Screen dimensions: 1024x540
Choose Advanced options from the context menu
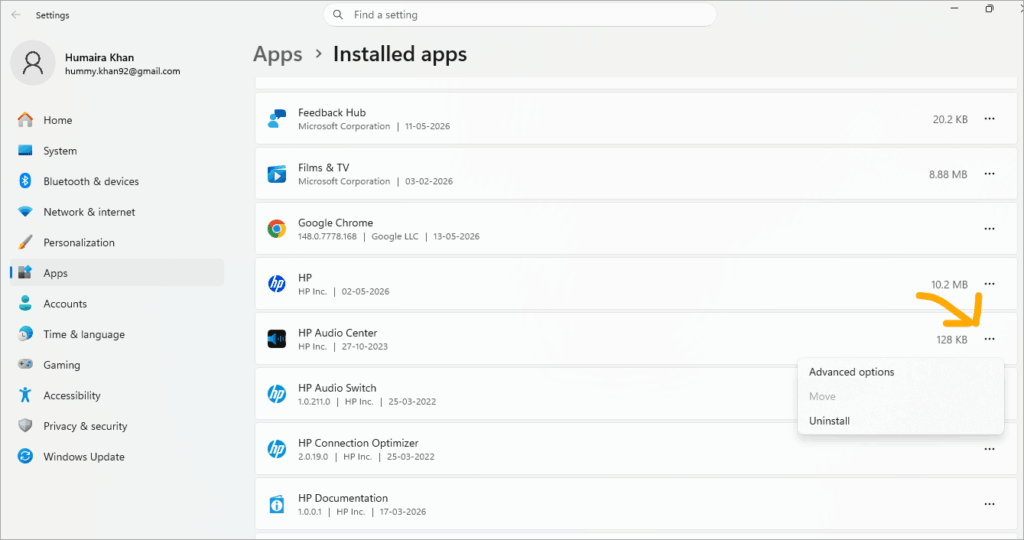point(901,372)
